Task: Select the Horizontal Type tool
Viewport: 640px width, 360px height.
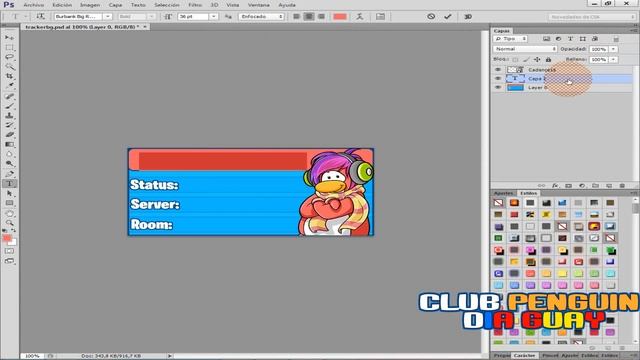Action: pyautogui.click(x=9, y=184)
